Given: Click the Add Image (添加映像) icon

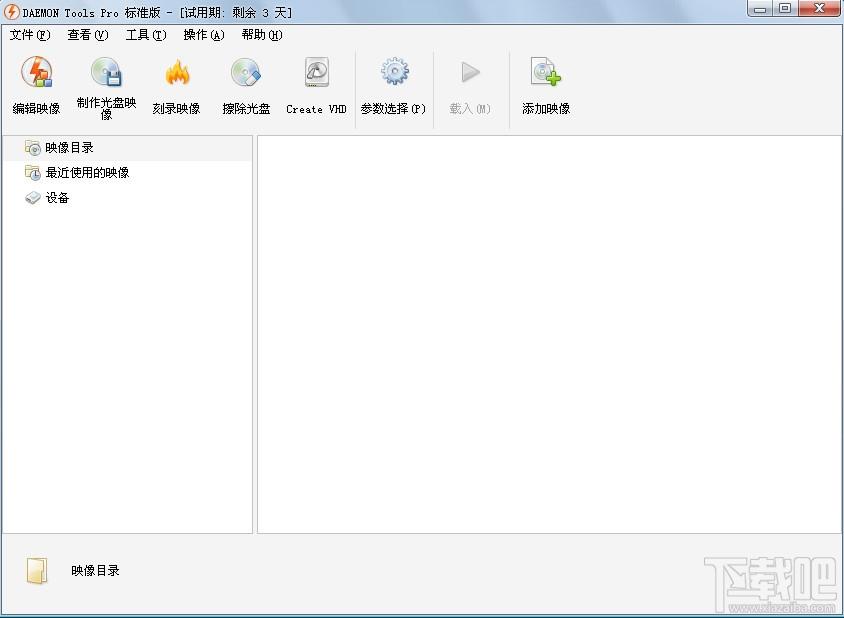Looking at the screenshot, I should click(546, 74).
